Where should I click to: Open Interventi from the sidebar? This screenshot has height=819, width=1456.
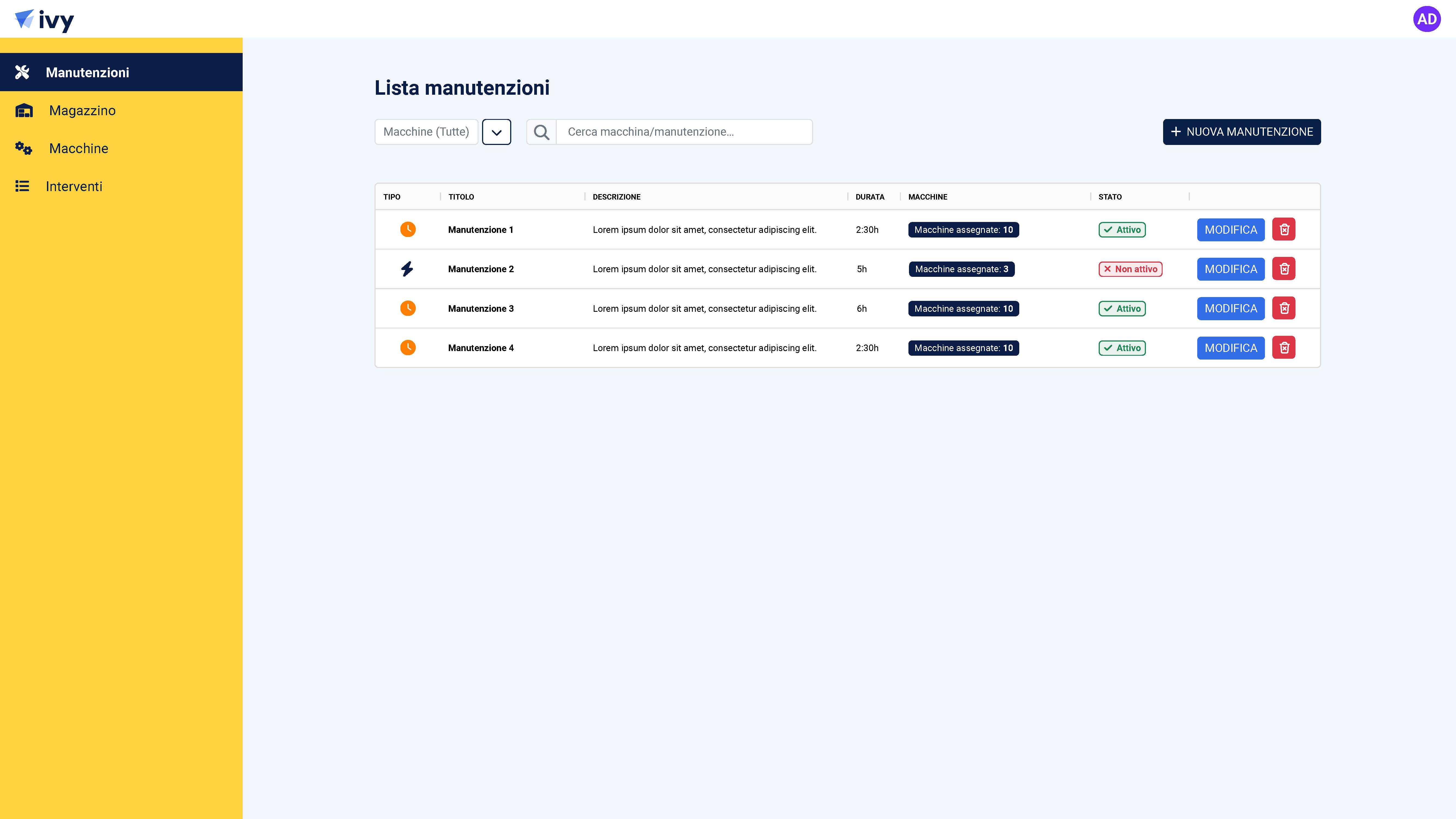click(x=121, y=186)
